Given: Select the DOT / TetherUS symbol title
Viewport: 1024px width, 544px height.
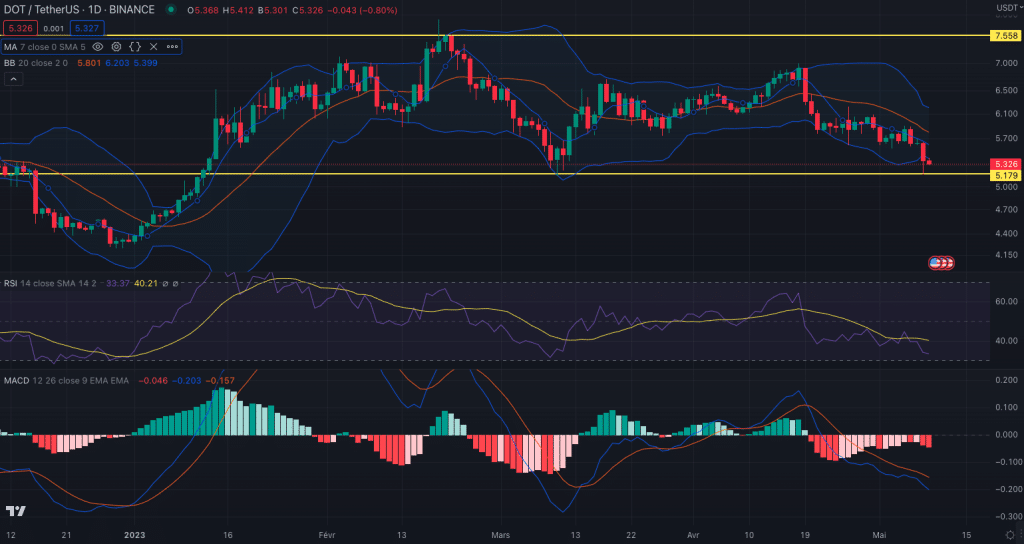Looking at the screenshot, I should coord(80,10).
